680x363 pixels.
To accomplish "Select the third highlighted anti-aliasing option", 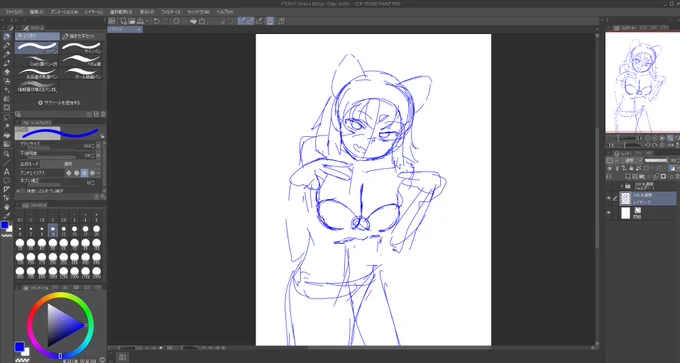I will (85, 173).
